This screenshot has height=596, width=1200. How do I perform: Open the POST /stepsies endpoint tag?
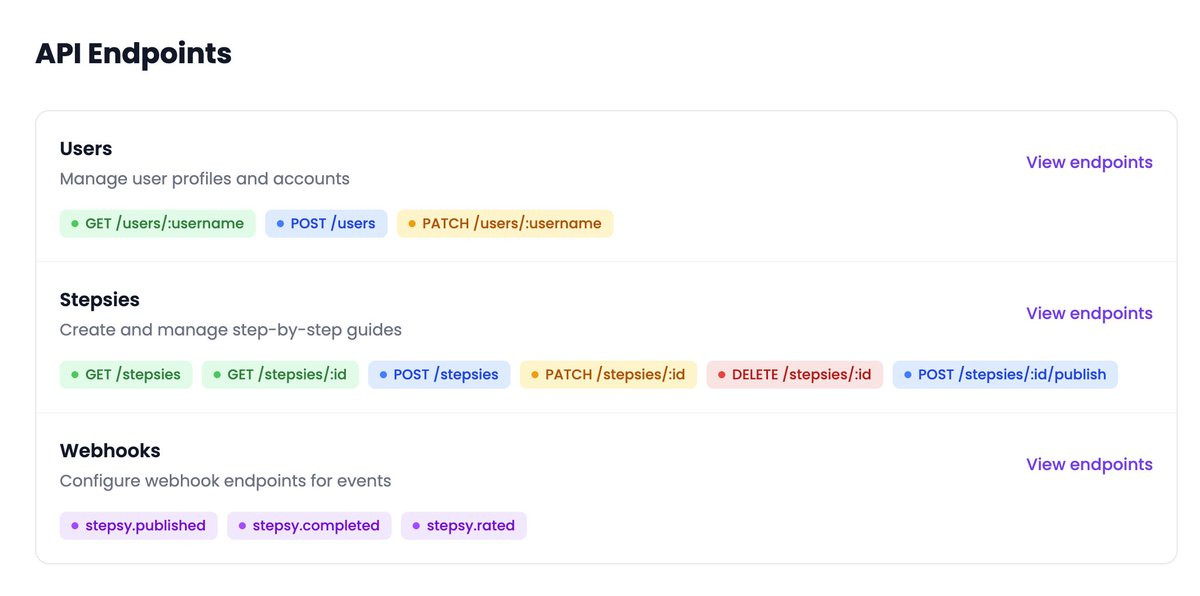(x=439, y=375)
